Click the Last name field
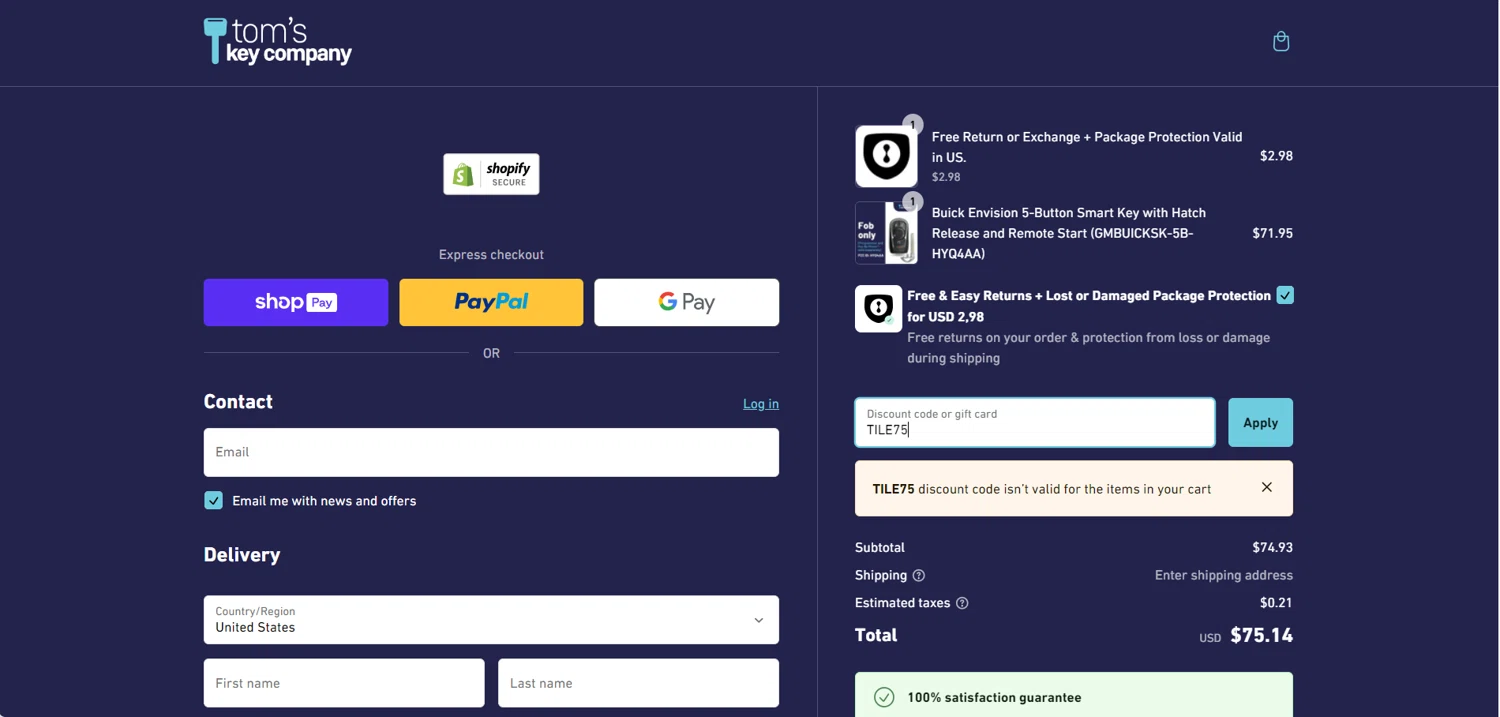Screen dimensions: 1500x717 click(x=638, y=683)
